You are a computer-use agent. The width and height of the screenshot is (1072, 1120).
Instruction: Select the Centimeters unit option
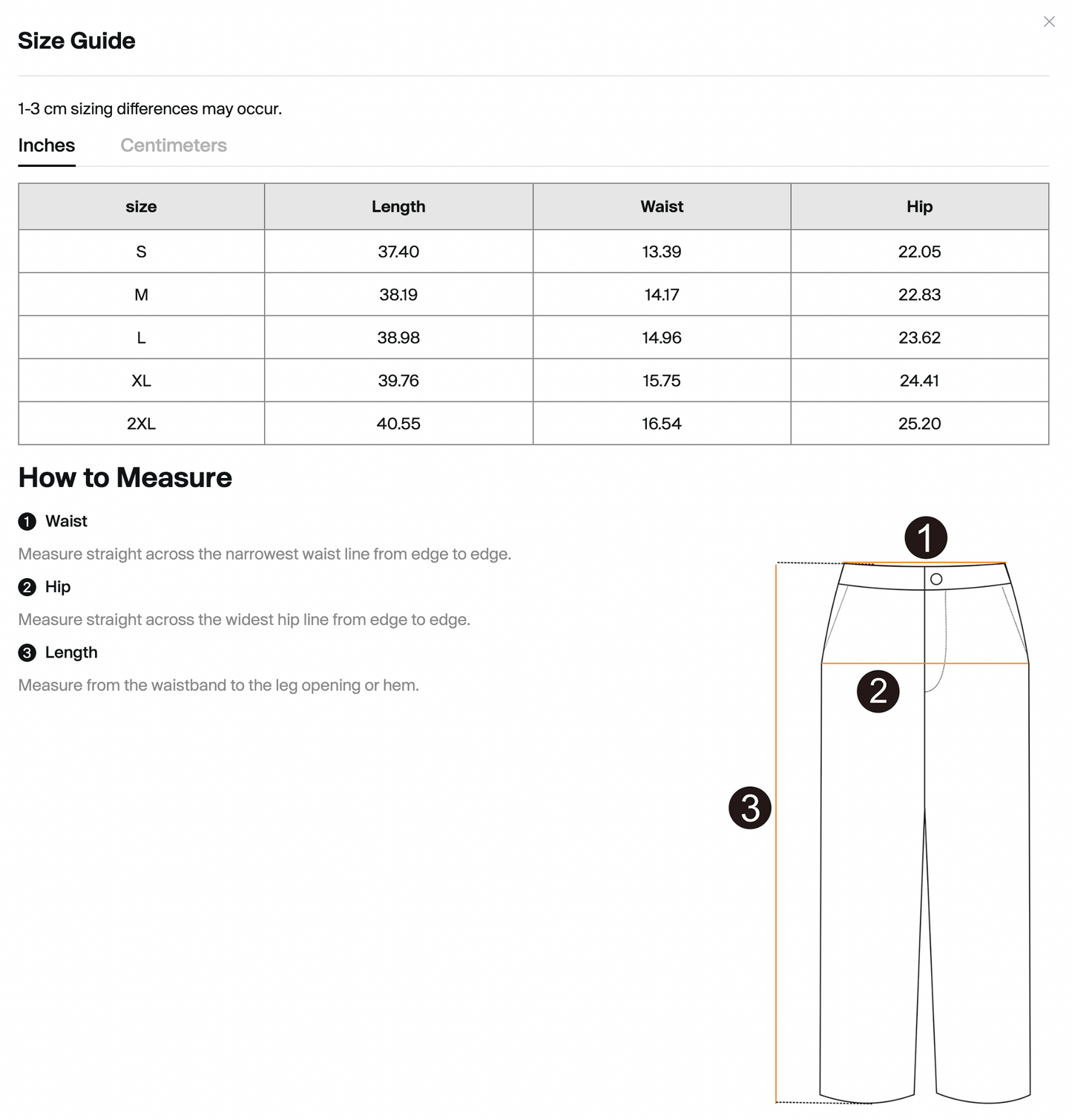click(173, 145)
